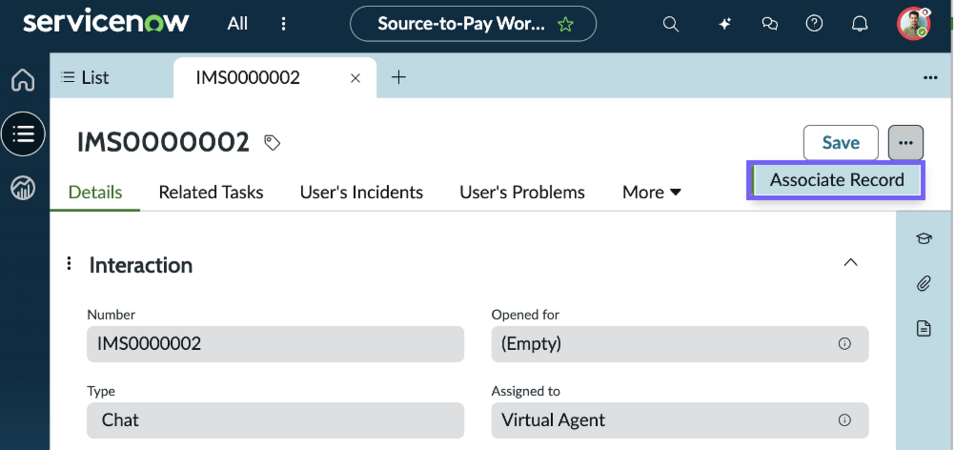
Task: Open global search magnifier
Action: (x=671, y=24)
